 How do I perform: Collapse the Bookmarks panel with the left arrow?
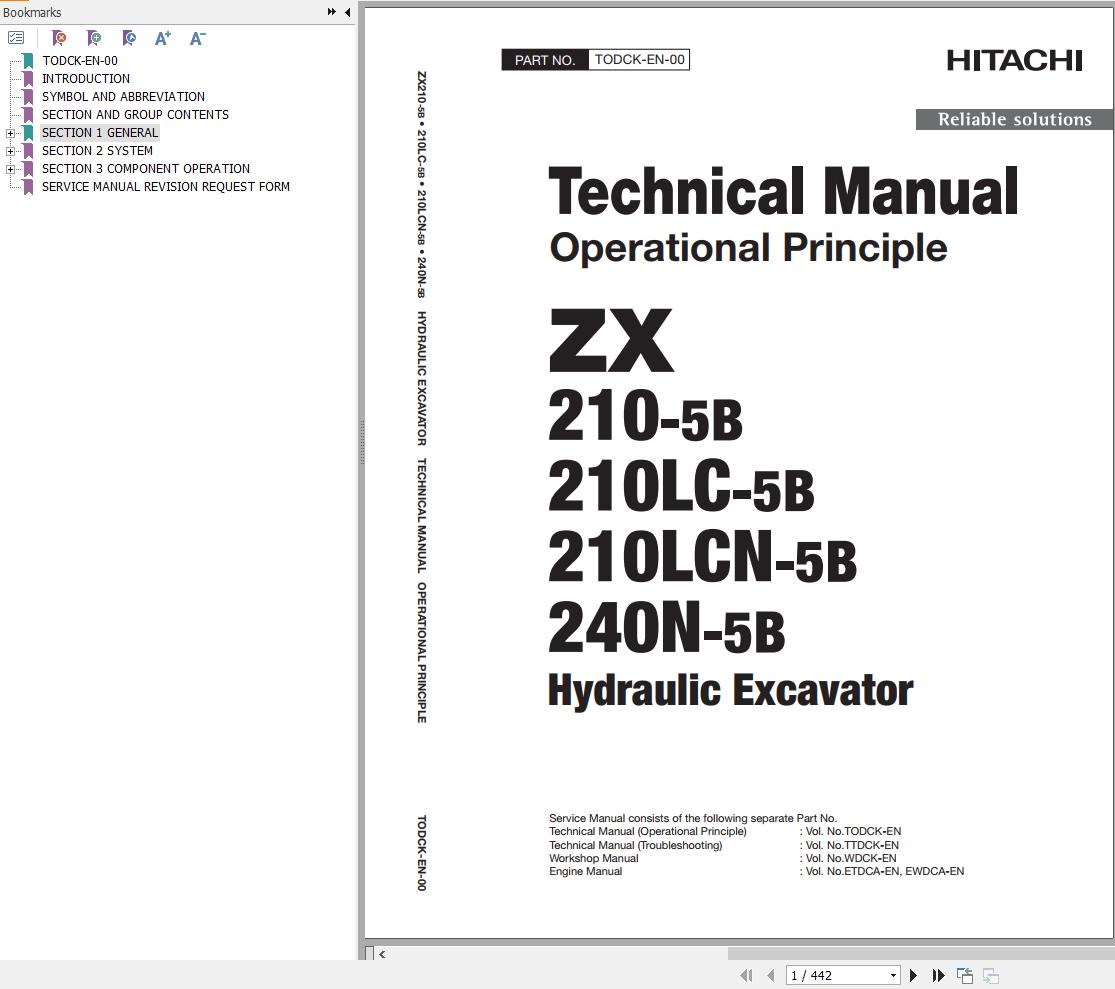point(348,12)
